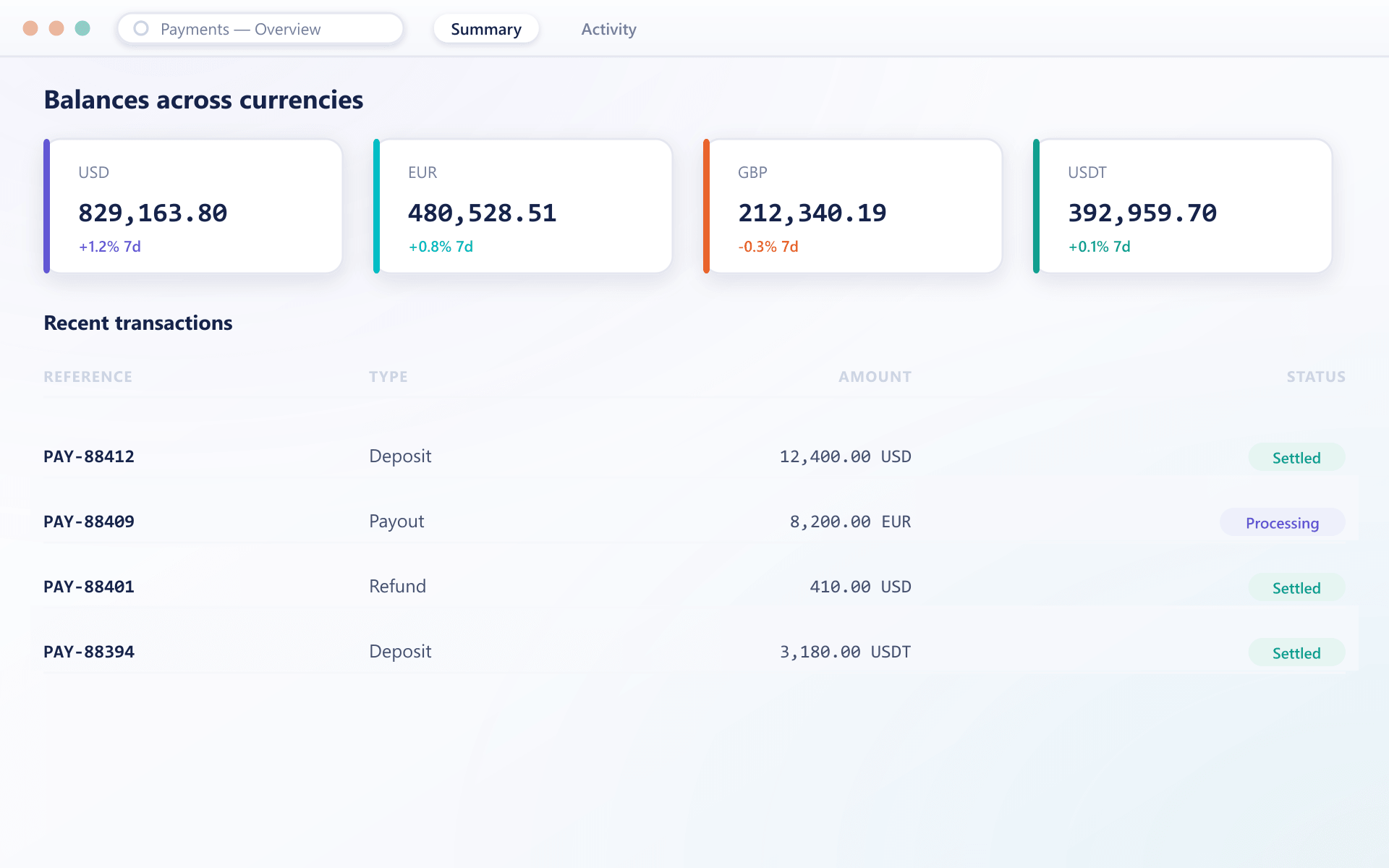1389x868 pixels.
Task: Open the USD balance card
Action: [x=193, y=206]
